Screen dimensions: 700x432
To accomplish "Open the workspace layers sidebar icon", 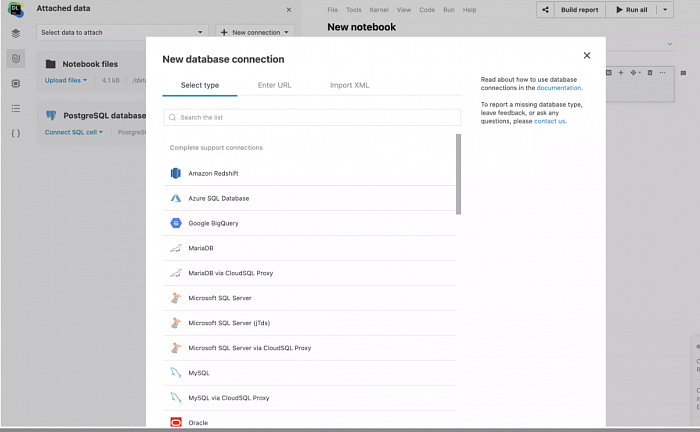I will click(16, 33).
